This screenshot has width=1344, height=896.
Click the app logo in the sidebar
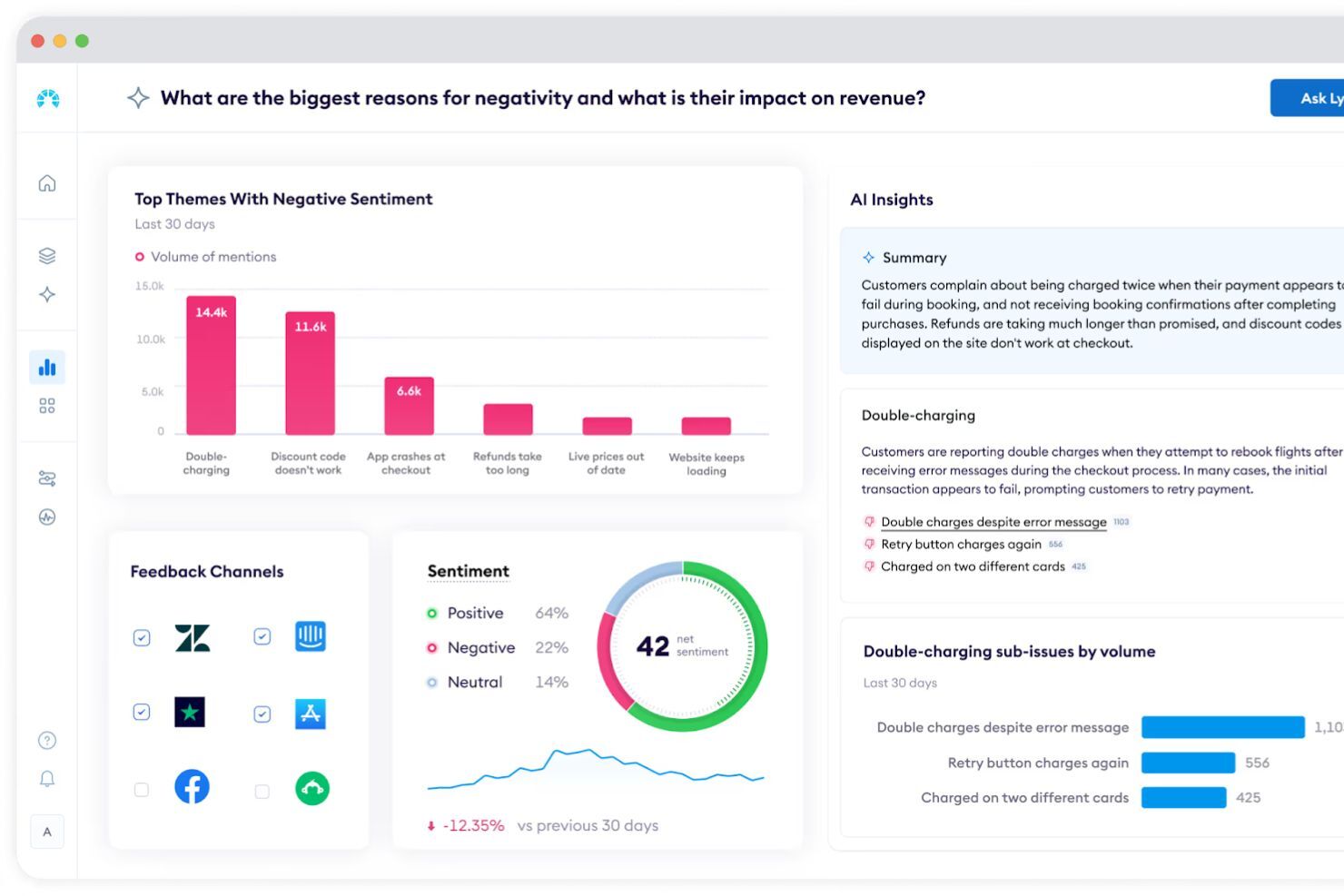pyautogui.click(x=48, y=99)
